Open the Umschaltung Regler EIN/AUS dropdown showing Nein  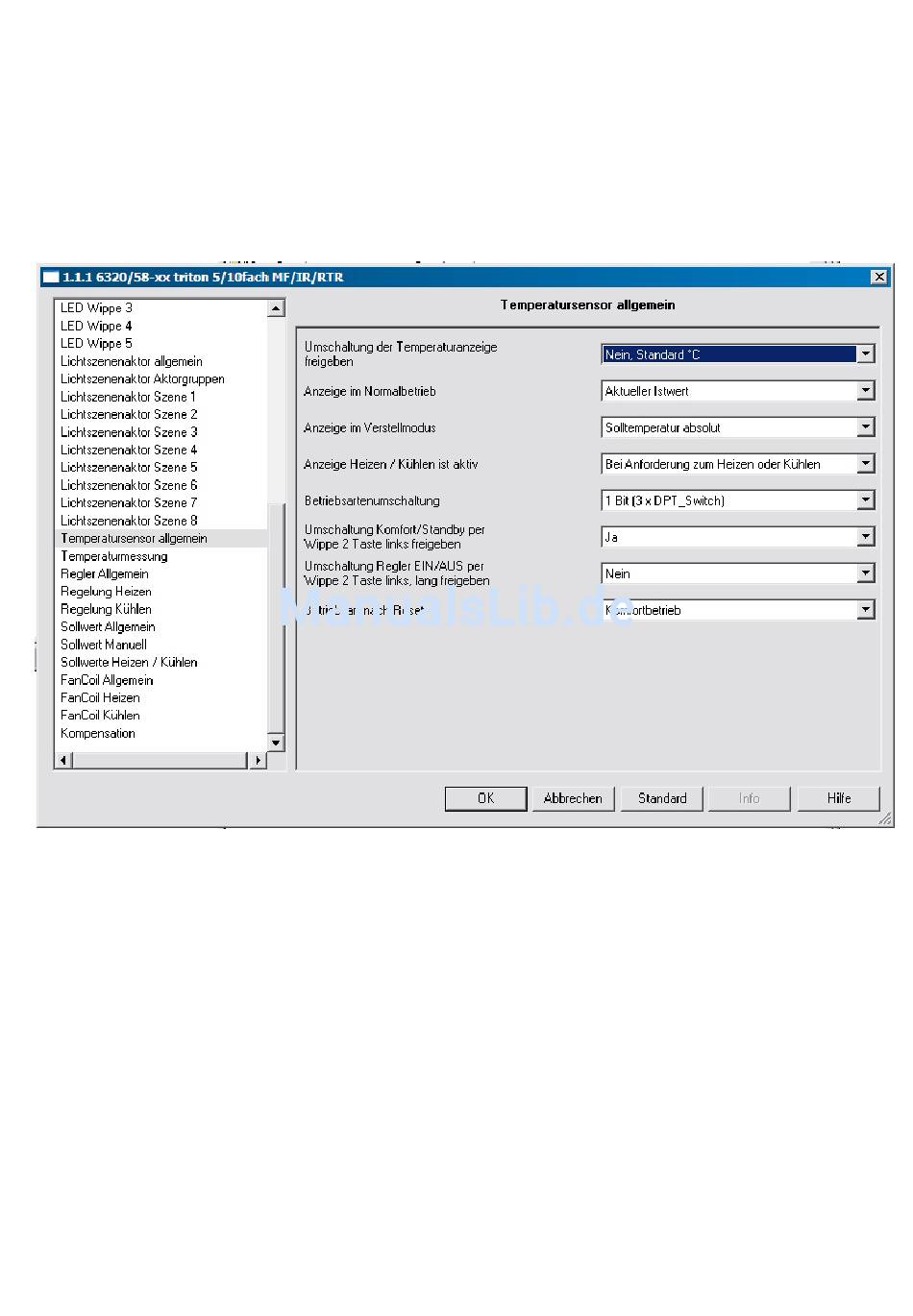[x=738, y=573]
